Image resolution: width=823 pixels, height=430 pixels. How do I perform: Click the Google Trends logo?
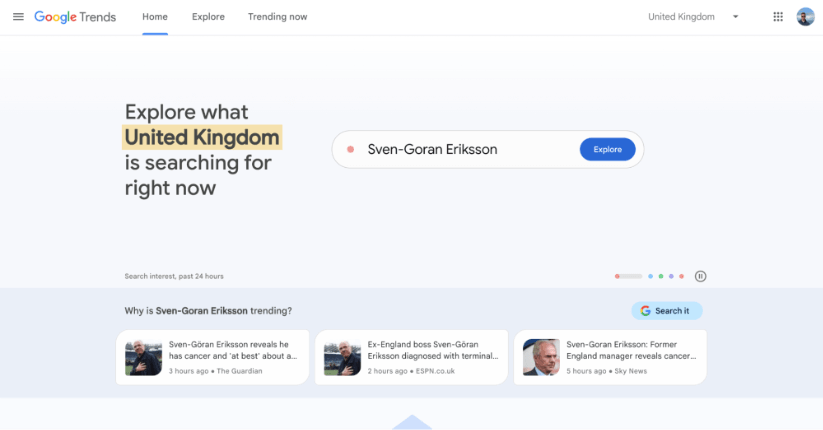coord(75,17)
